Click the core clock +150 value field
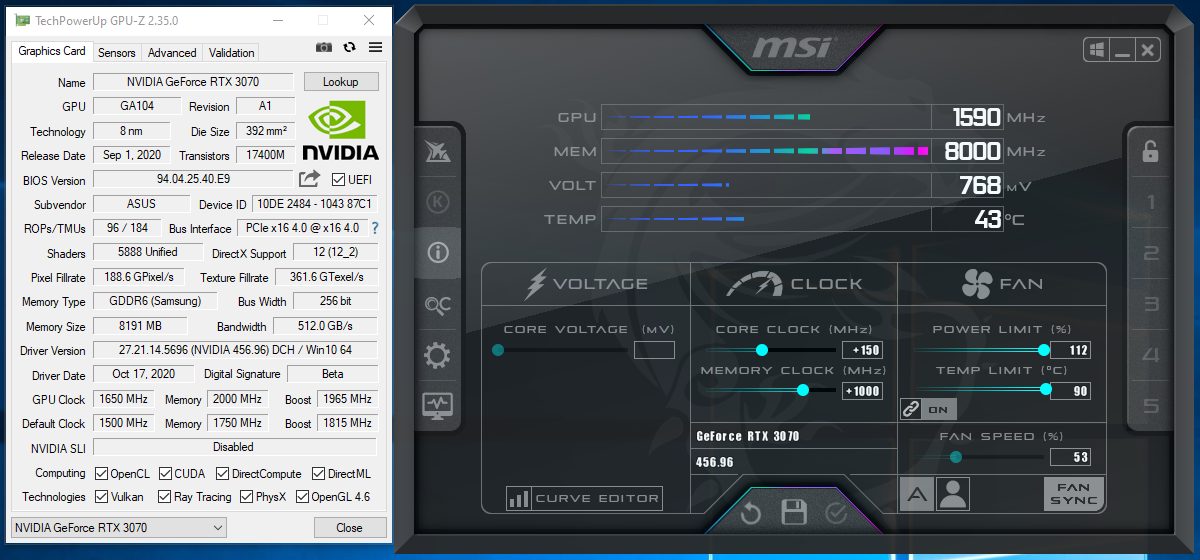 (863, 350)
